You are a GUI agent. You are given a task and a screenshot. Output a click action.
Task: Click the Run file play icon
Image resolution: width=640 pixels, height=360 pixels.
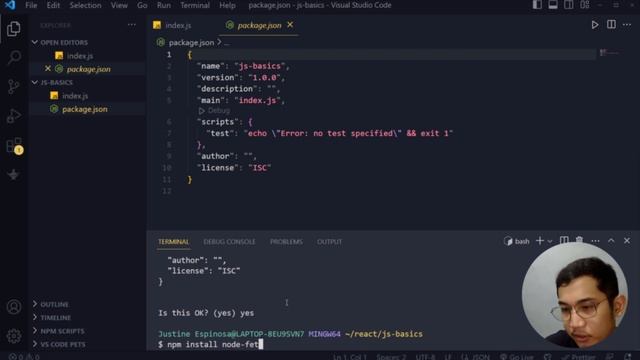[x=595, y=25]
